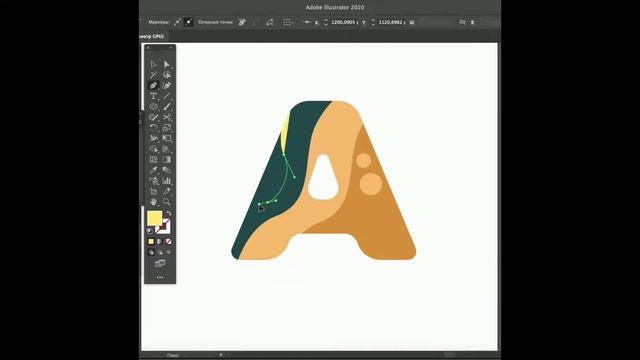640x360 pixels.
Task: Click the Y coordinate input field
Action: [392, 22]
